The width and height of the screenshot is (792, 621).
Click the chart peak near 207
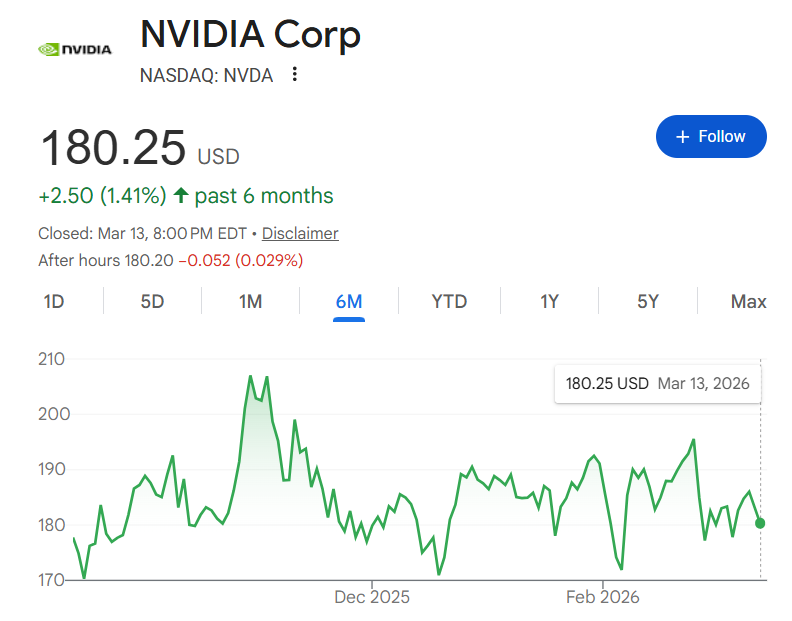coord(250,377)
